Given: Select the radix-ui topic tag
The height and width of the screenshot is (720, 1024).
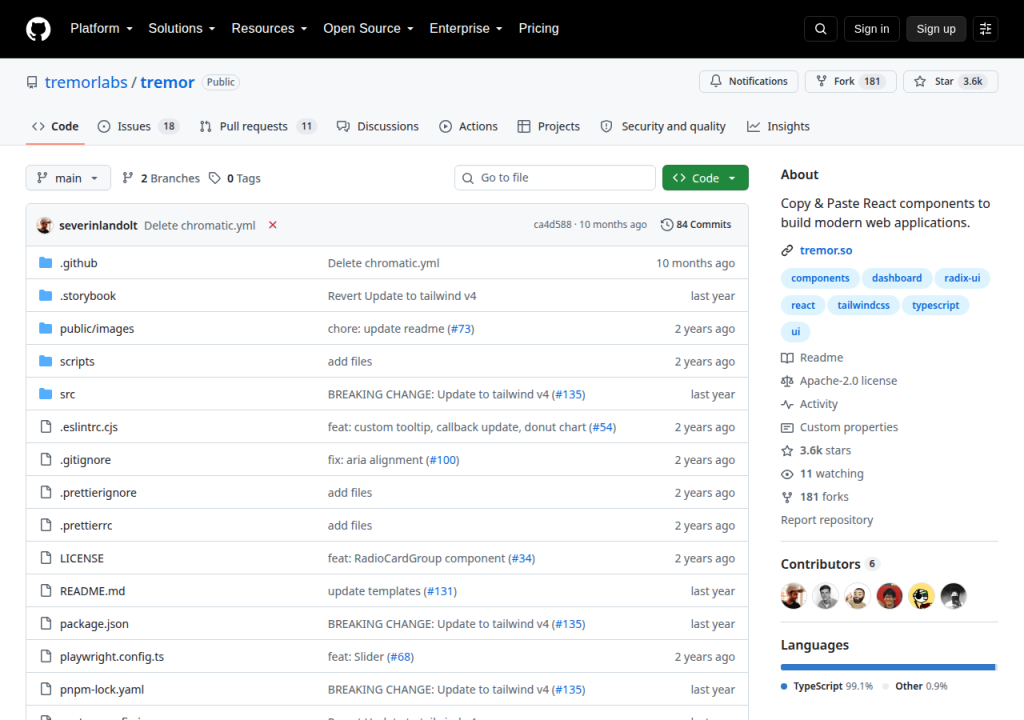Looking at the screenshot, I should [962, 278].
